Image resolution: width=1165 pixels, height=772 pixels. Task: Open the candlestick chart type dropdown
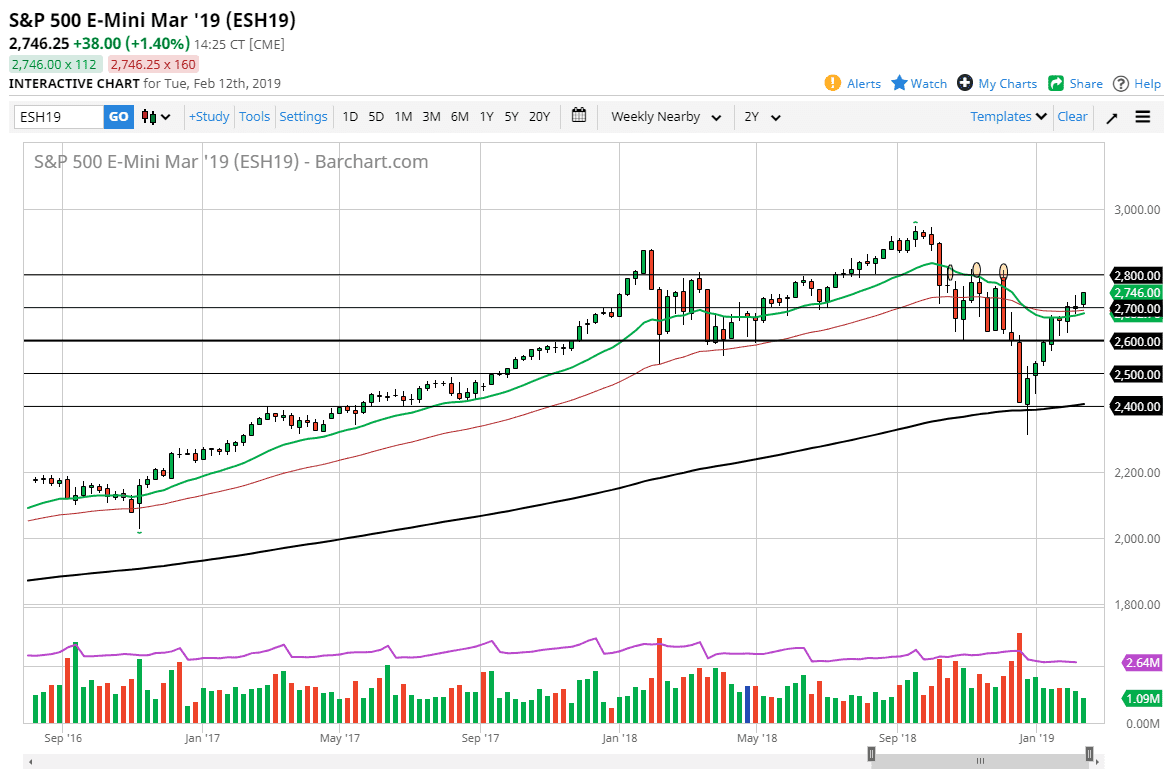(x=156, y=117)
